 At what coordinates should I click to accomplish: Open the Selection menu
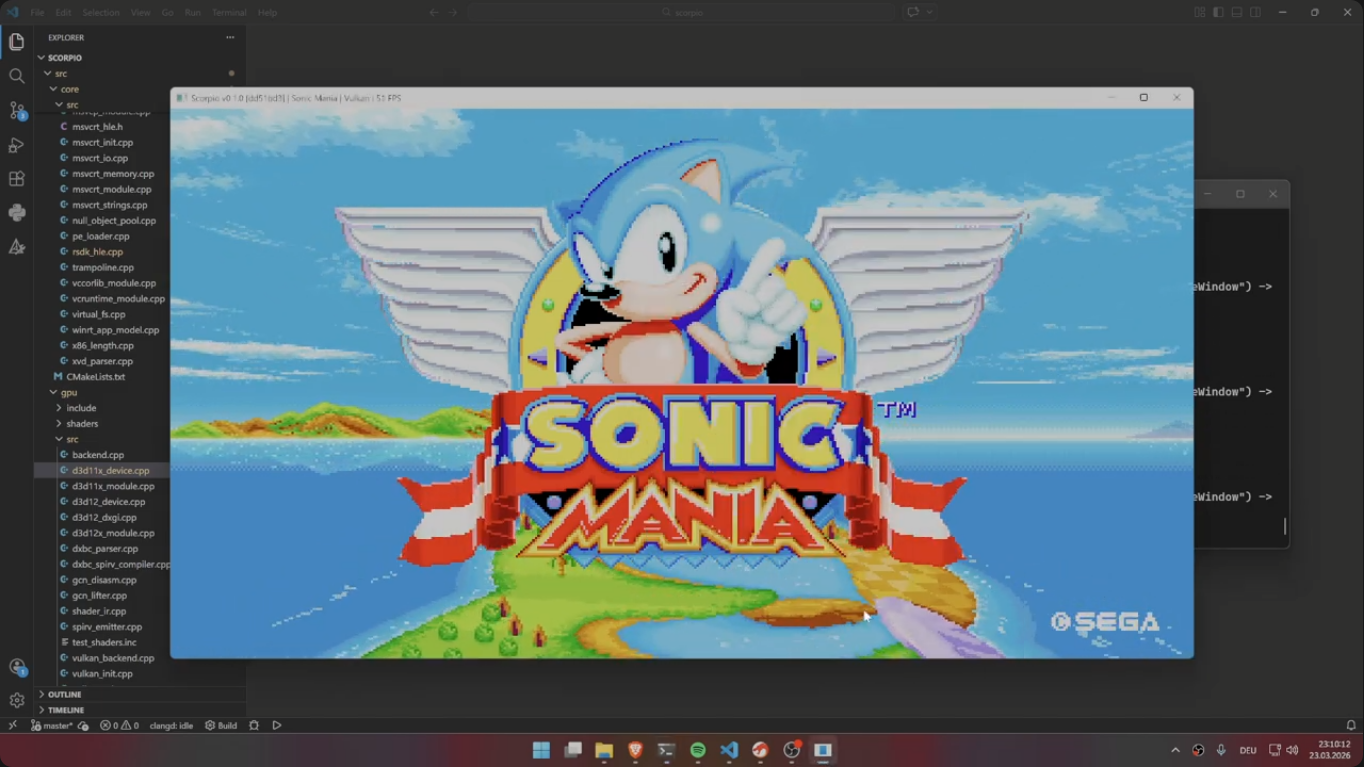(100, 12)
